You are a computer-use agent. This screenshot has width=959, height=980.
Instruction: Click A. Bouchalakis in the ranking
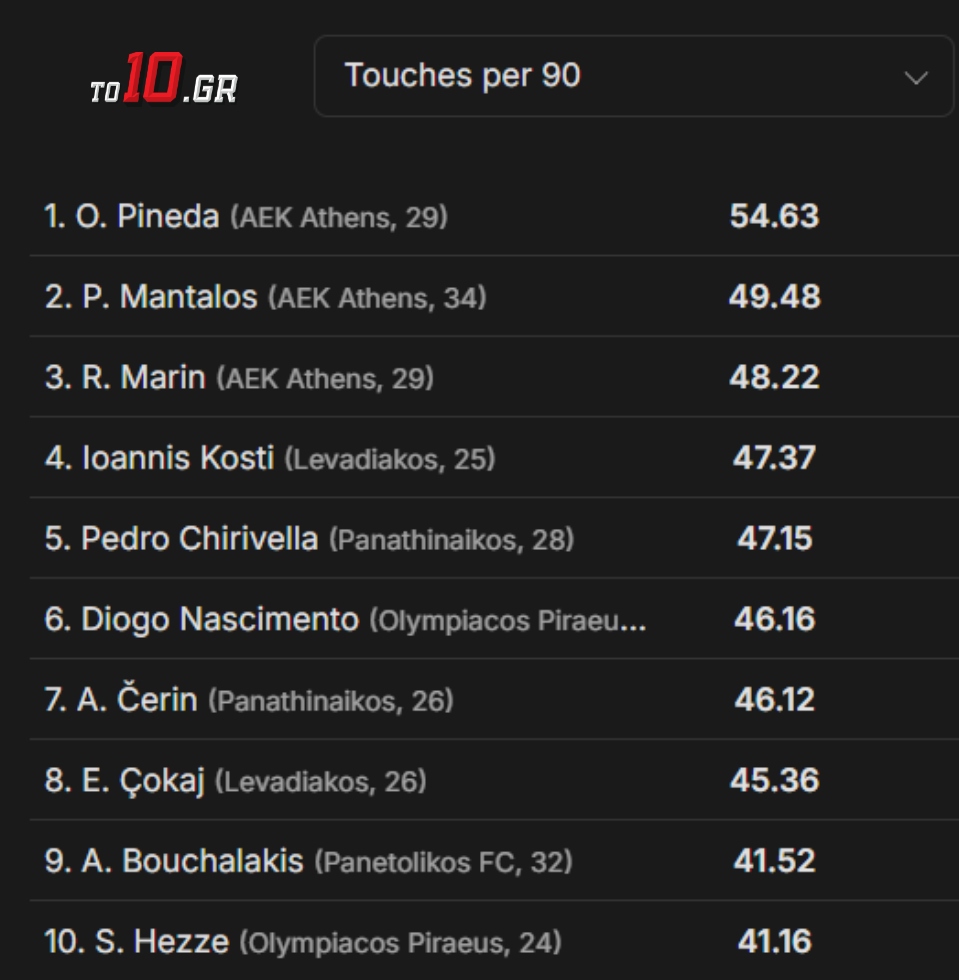174,861
